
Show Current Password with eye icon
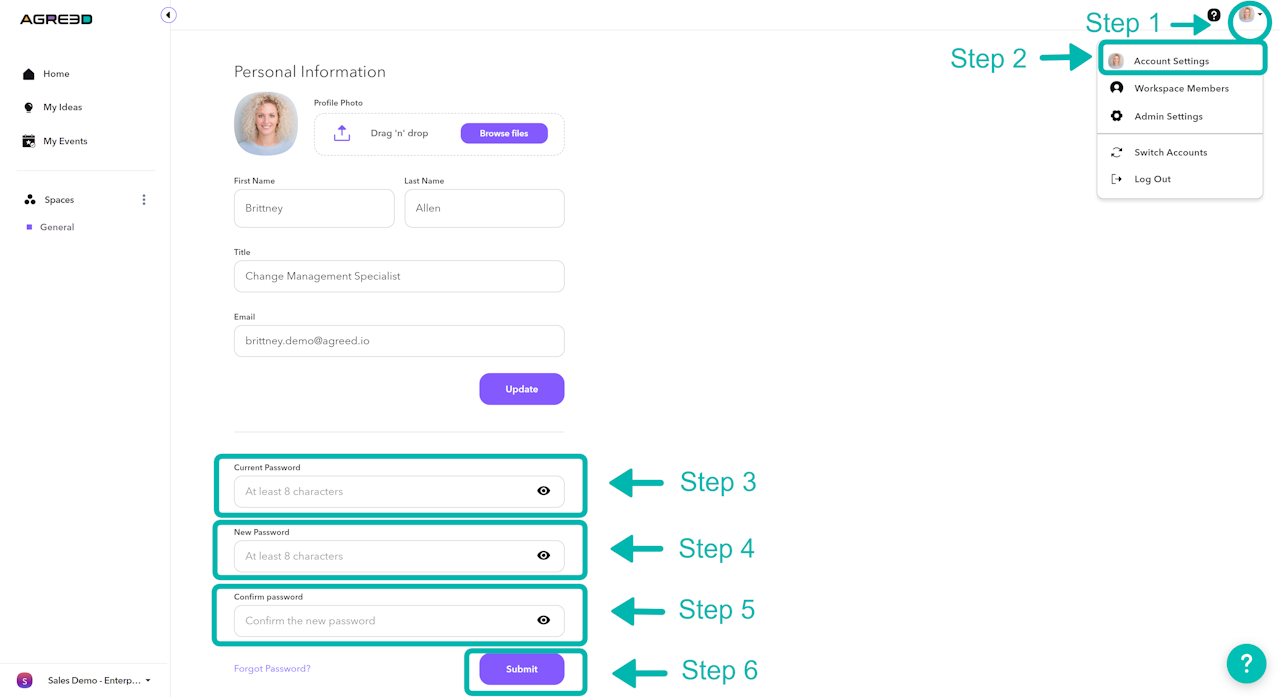(543, 491)
